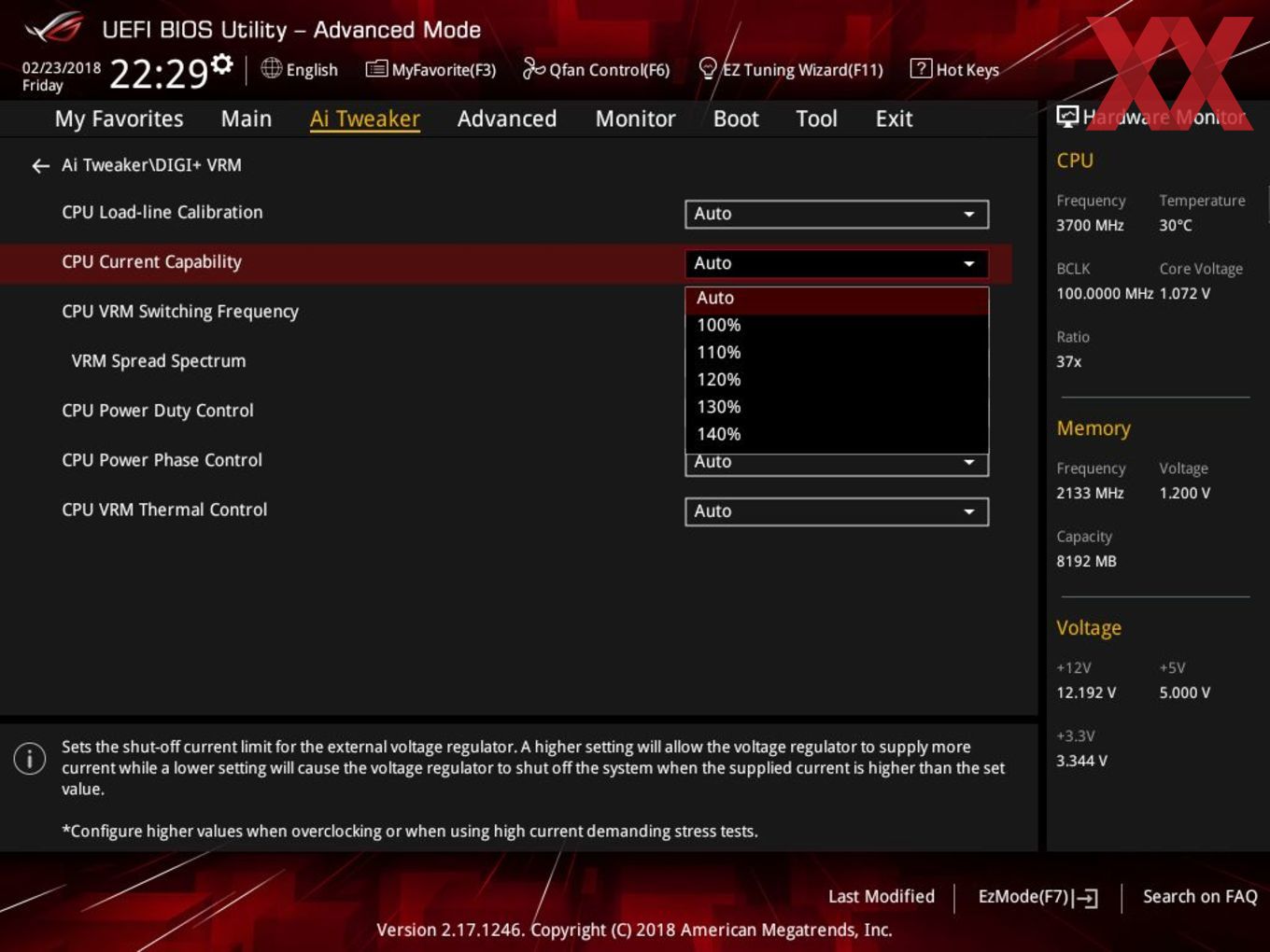
Task: Open Qfan Control(F6)
Action: (x=597, y=69)
